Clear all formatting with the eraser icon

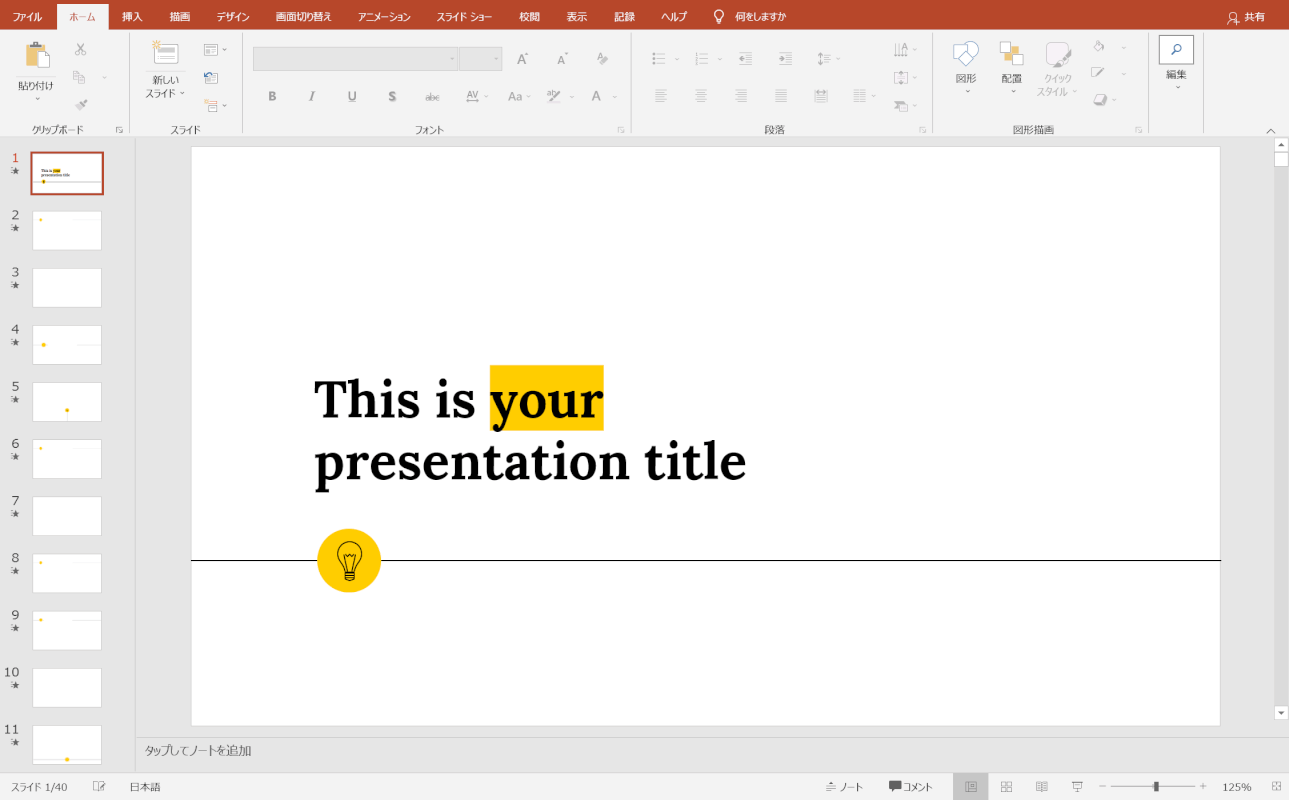(x=602, y=59)
